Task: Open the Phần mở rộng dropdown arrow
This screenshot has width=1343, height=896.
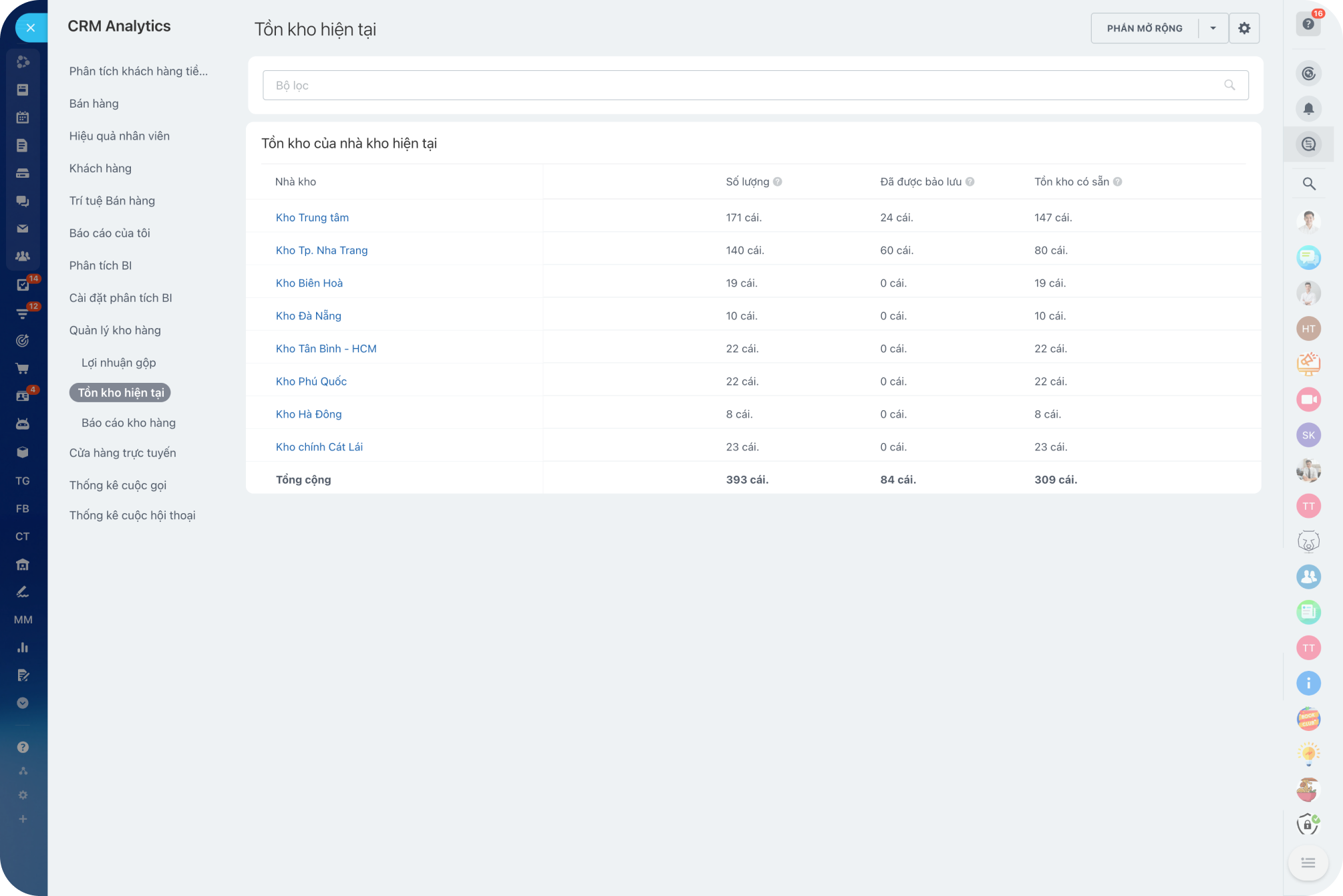Action: point(1213,28)
